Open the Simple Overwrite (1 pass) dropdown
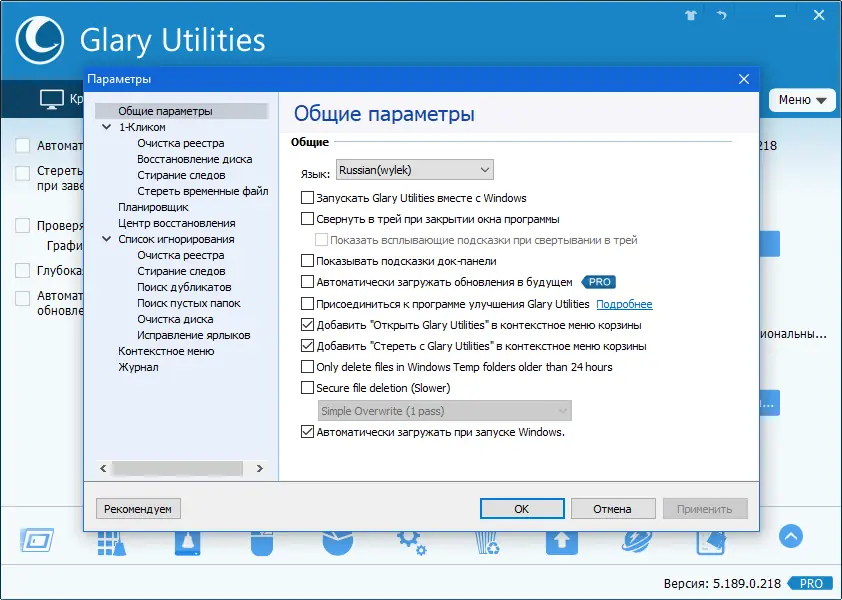 click(x=445, y=411)
